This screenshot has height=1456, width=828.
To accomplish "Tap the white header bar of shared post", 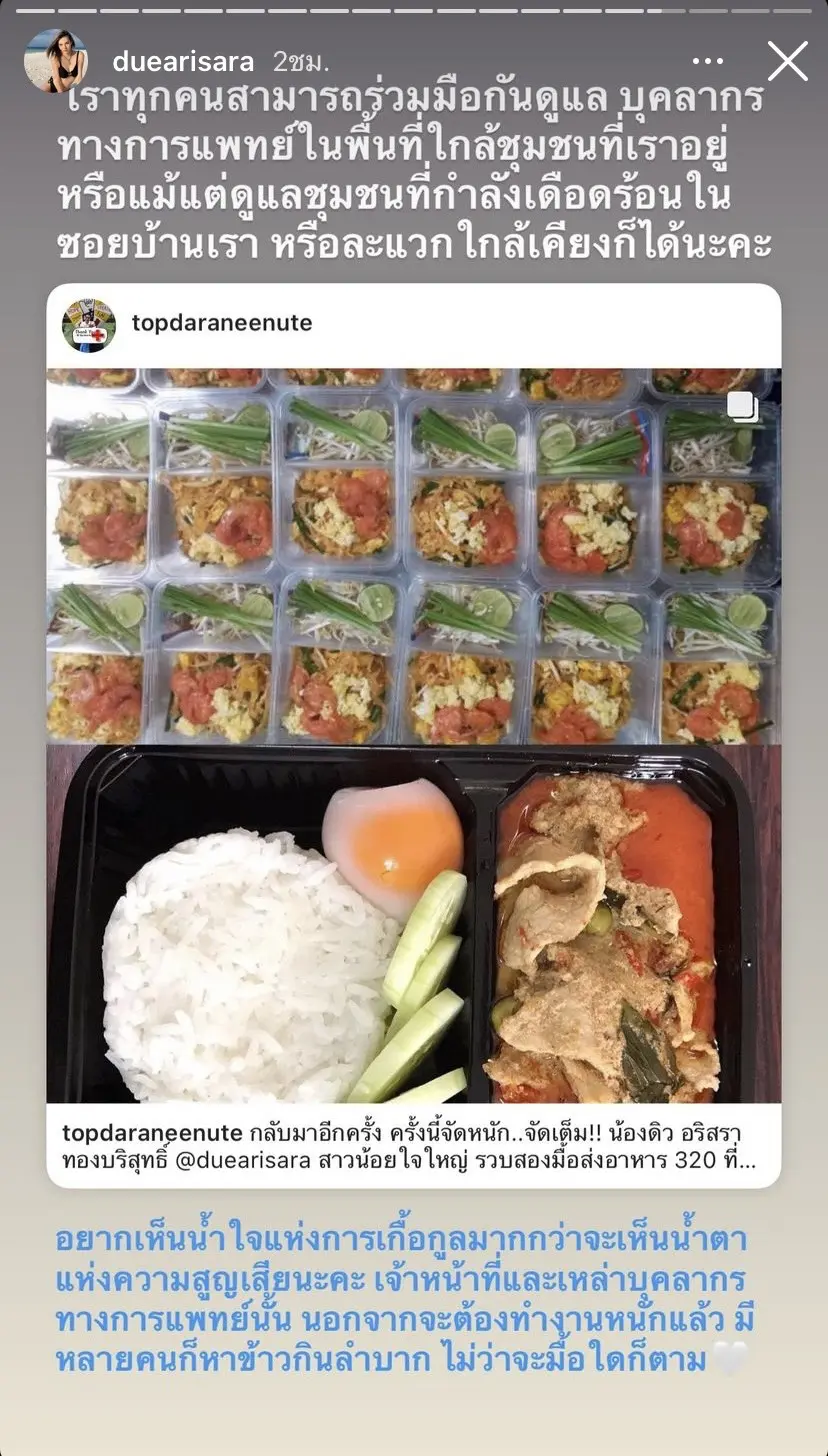I will point(413,325).
